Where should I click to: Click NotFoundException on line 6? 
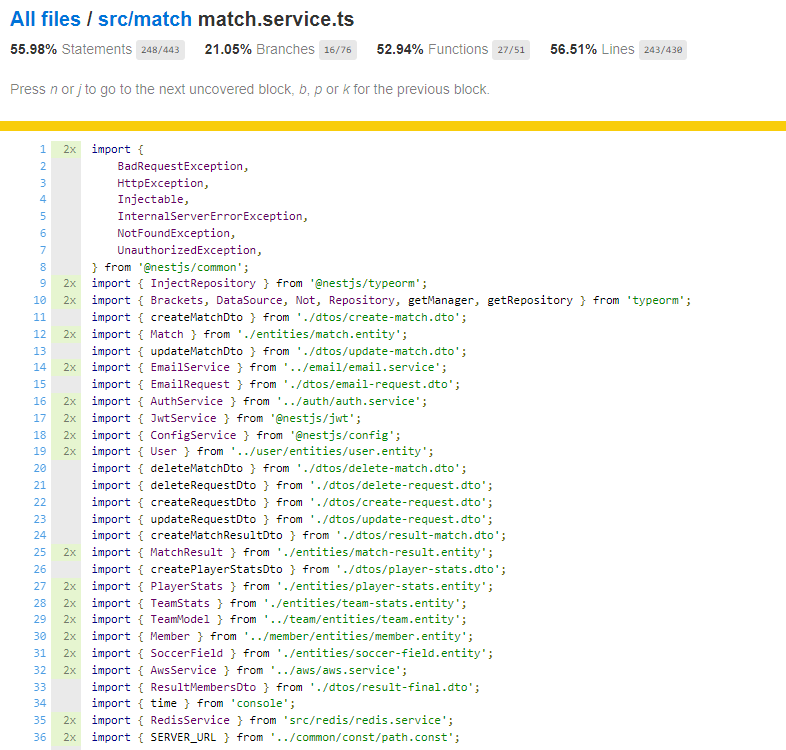click(173, 233)
